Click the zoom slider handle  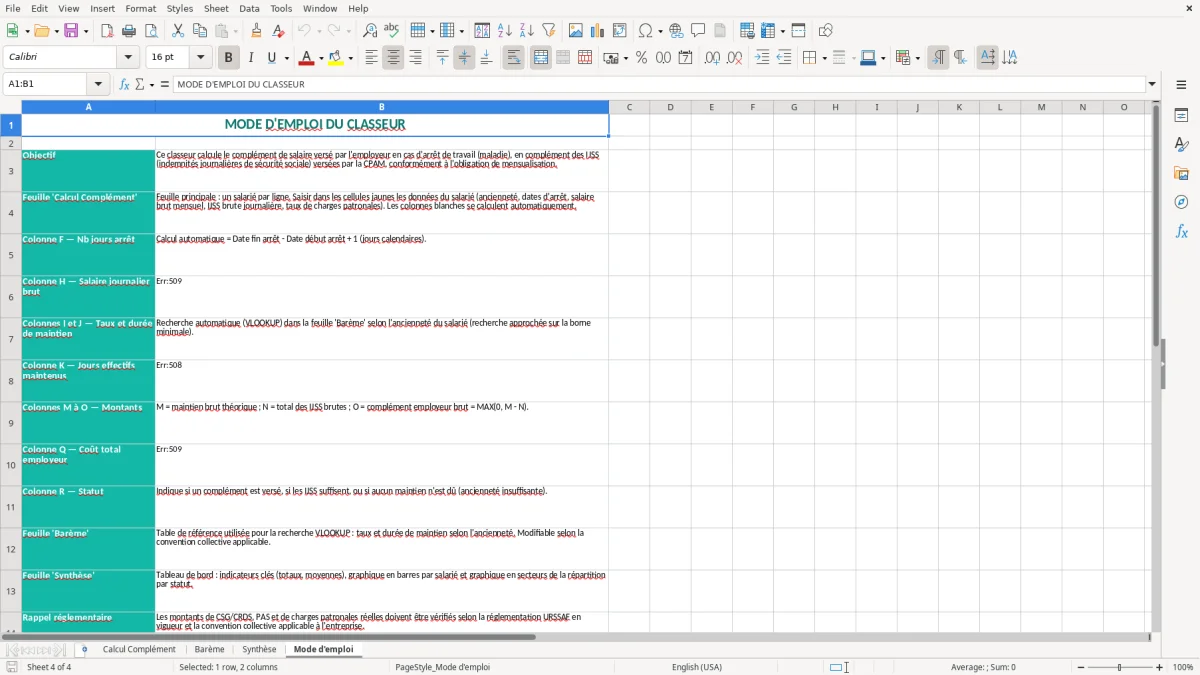pyautogui.click(x=1119, y=667)
